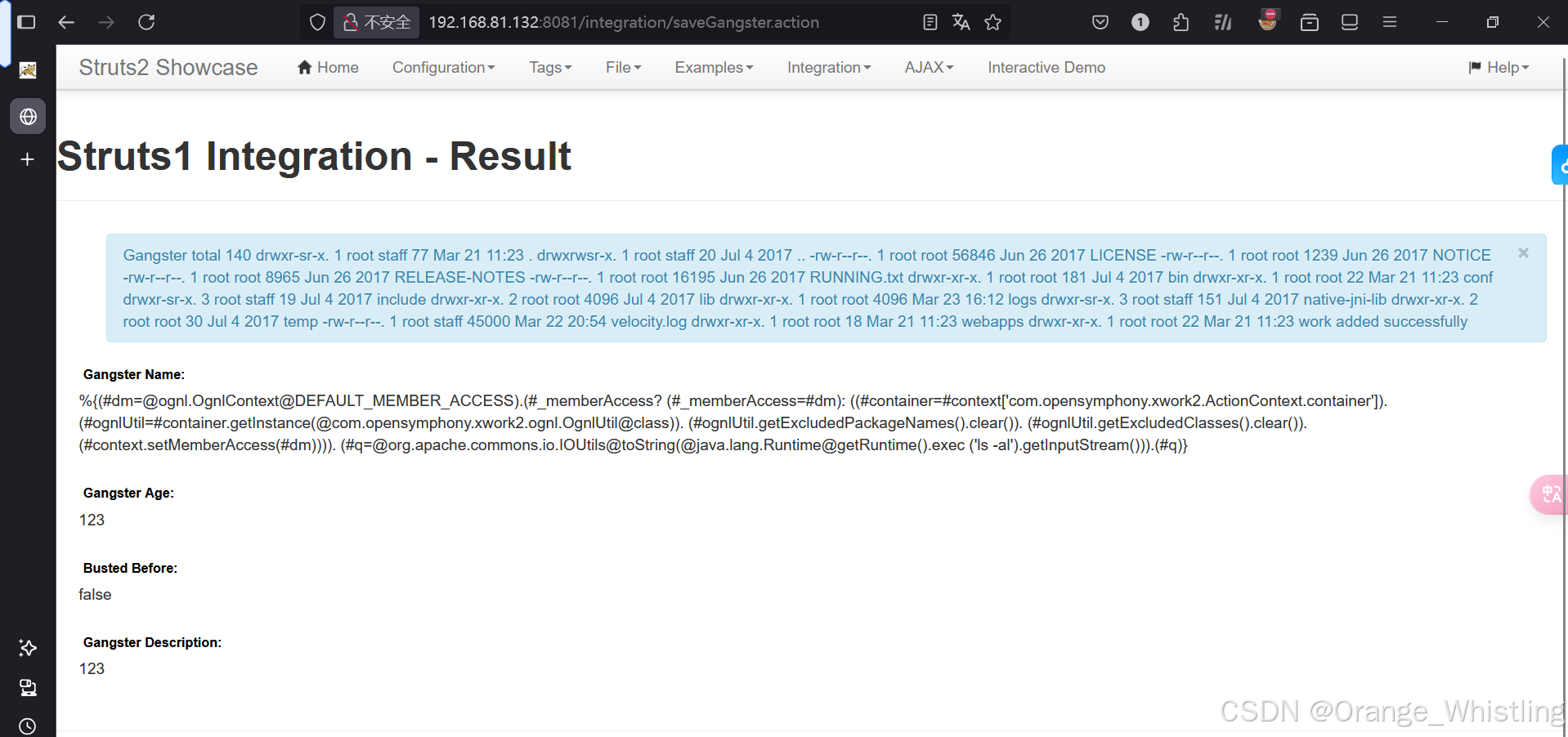
Task: Show the insecure connection warning
Action: tap(376, 22)
